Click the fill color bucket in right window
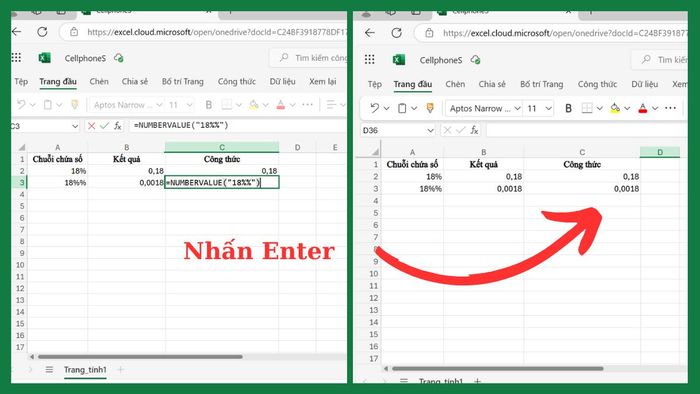Image resolution: width=700 pixels, height=394 pixels. pyautogui.click(x=615, y=108)
